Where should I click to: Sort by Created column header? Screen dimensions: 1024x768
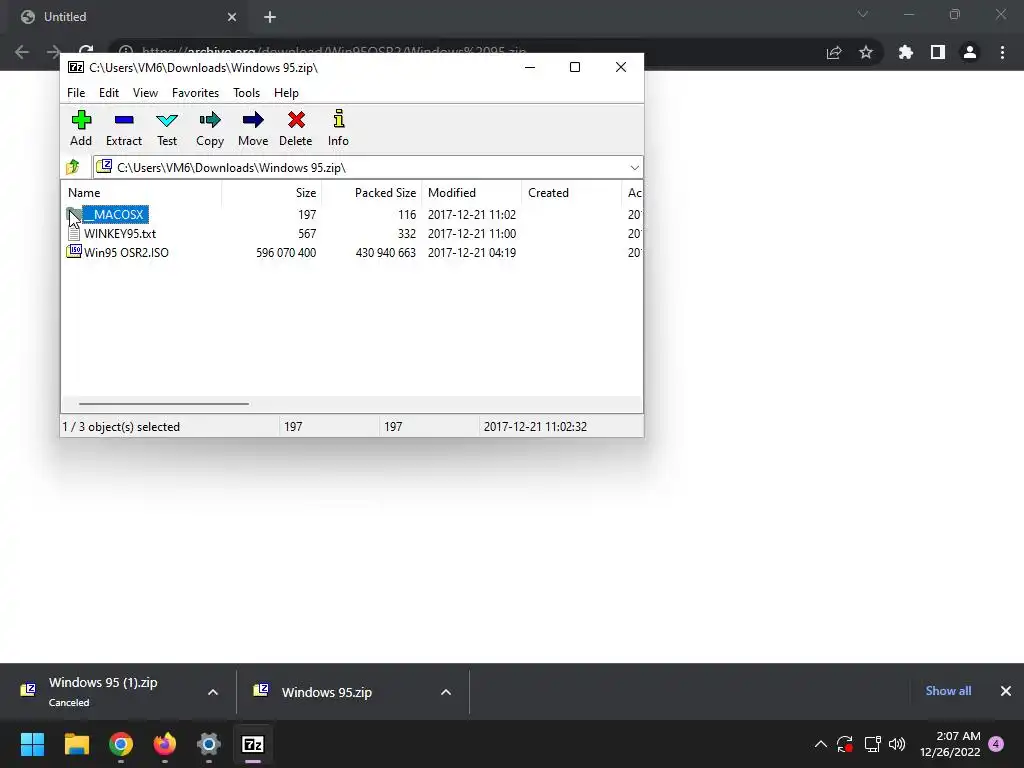click(x=571, y=193)
